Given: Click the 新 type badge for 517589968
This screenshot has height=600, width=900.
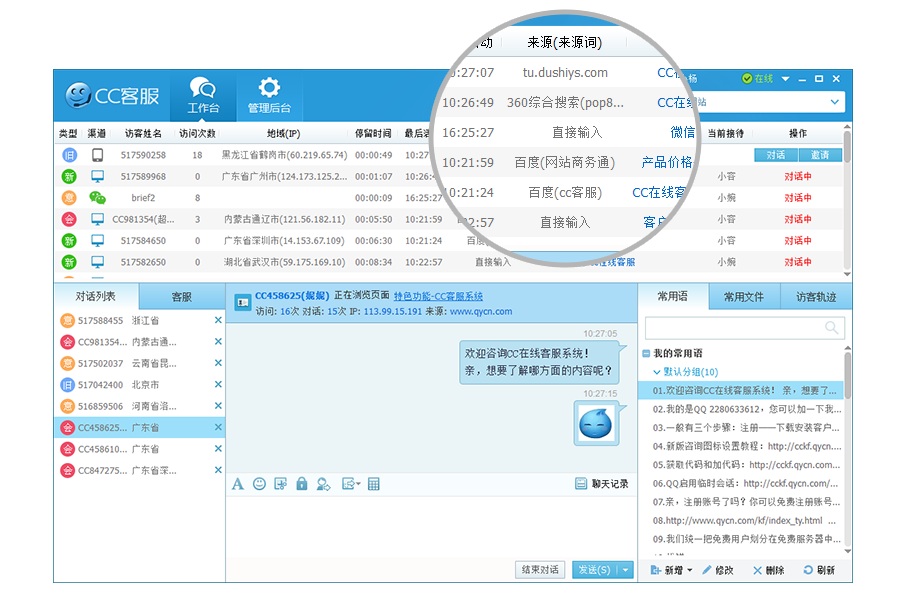Looking at the screenshot, I should coord(69,176).
